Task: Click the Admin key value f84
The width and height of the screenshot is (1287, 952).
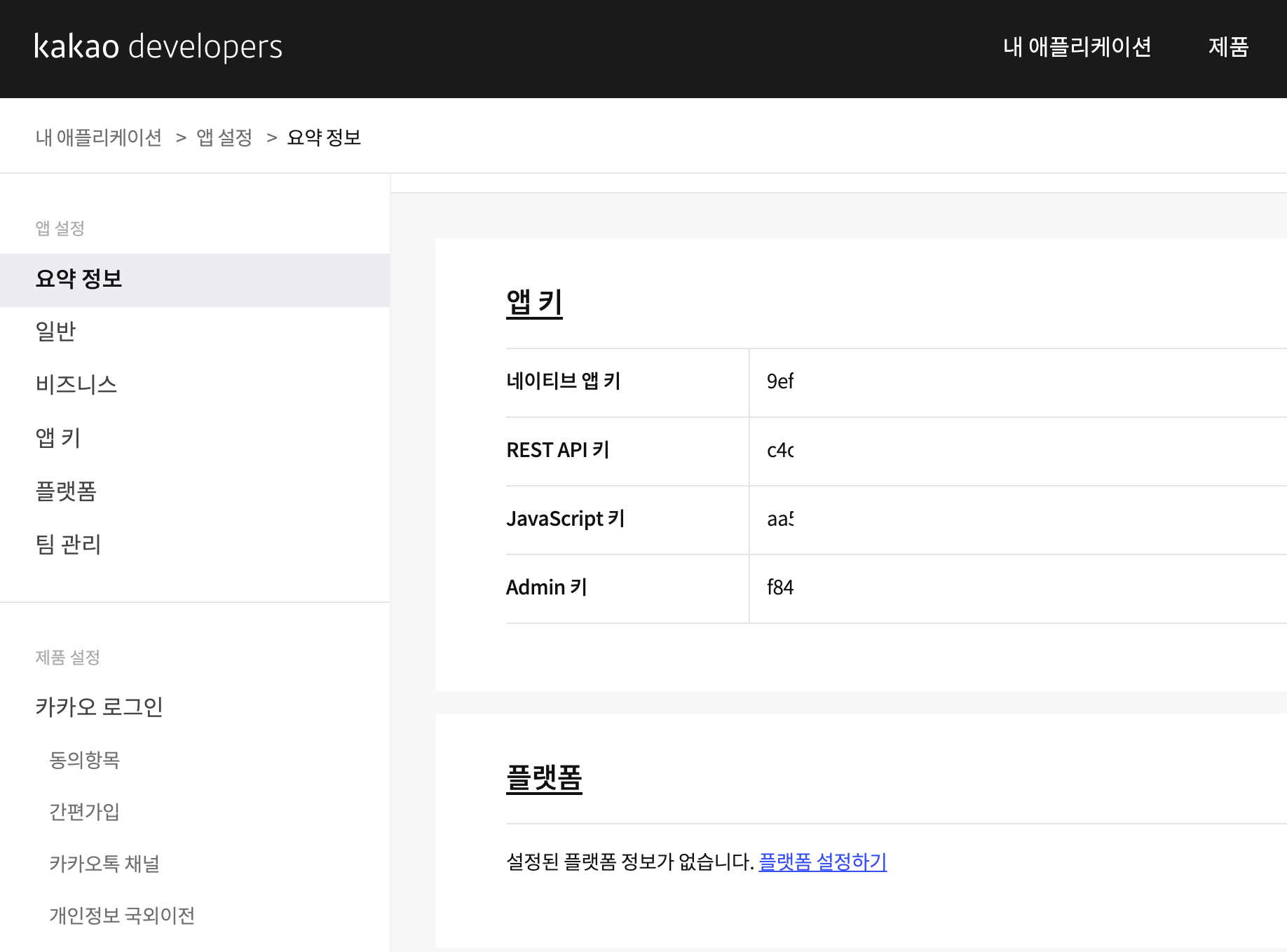Action: pos(780,587)
